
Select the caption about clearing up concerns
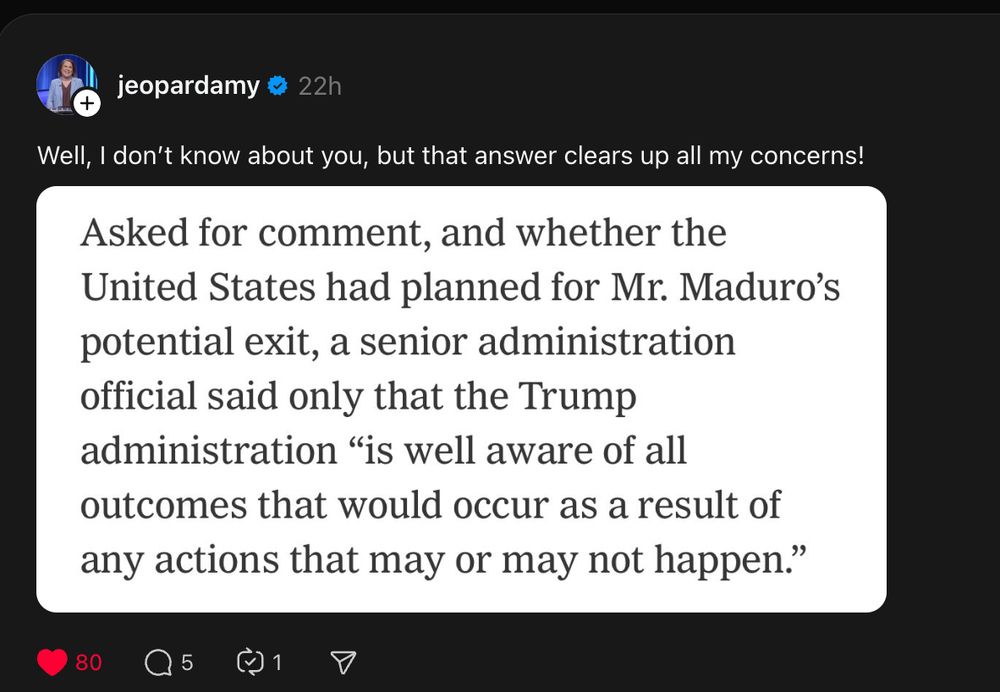[x=451, y=156]
